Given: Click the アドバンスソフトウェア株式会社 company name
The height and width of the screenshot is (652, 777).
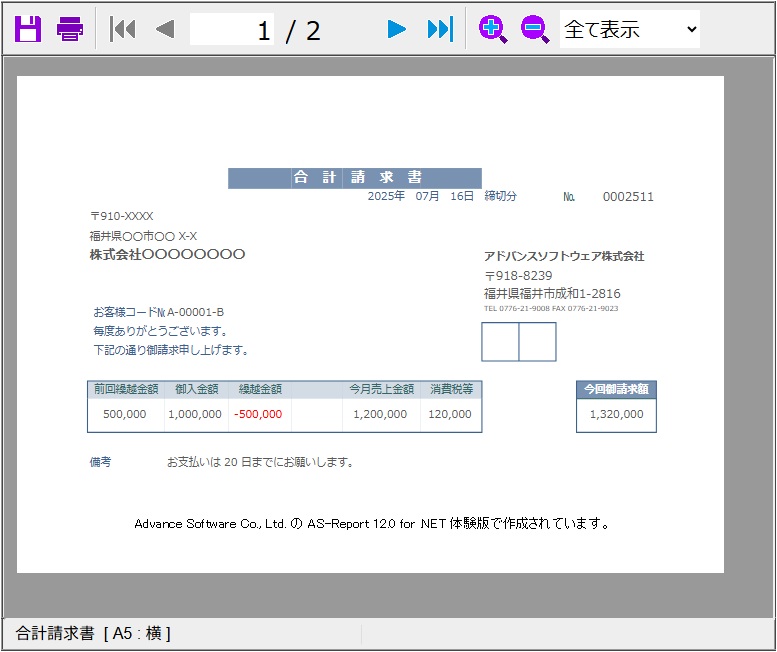Looking at the screenshot, I should [x=564, y=256].
